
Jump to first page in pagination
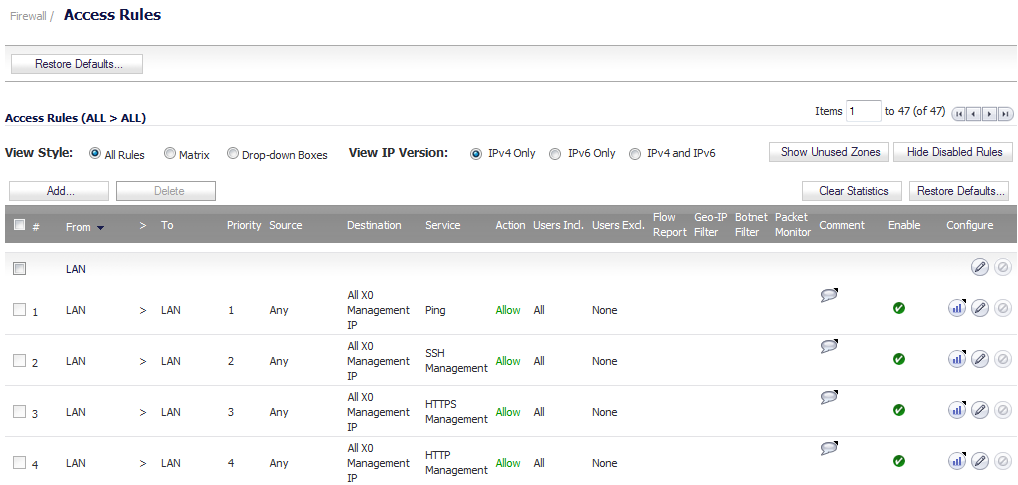(959, 114)
